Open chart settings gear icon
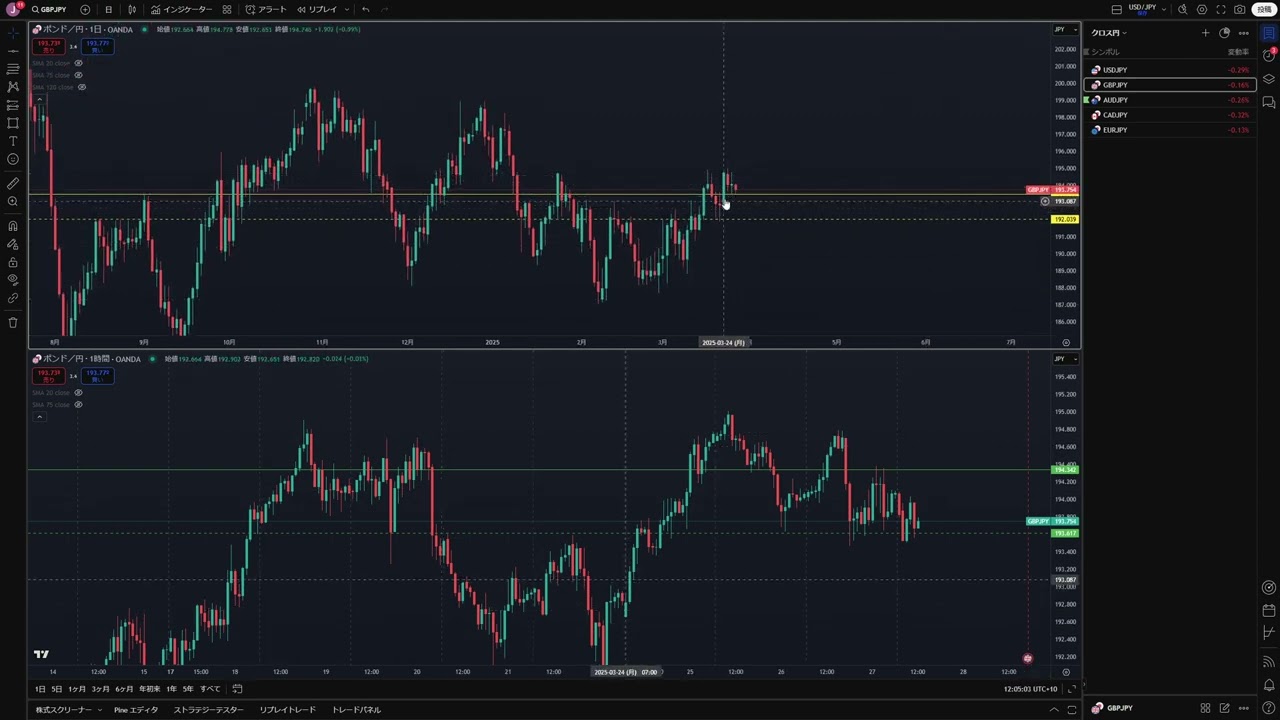This screenshot has height=720, width=1280. point(1202,9)
